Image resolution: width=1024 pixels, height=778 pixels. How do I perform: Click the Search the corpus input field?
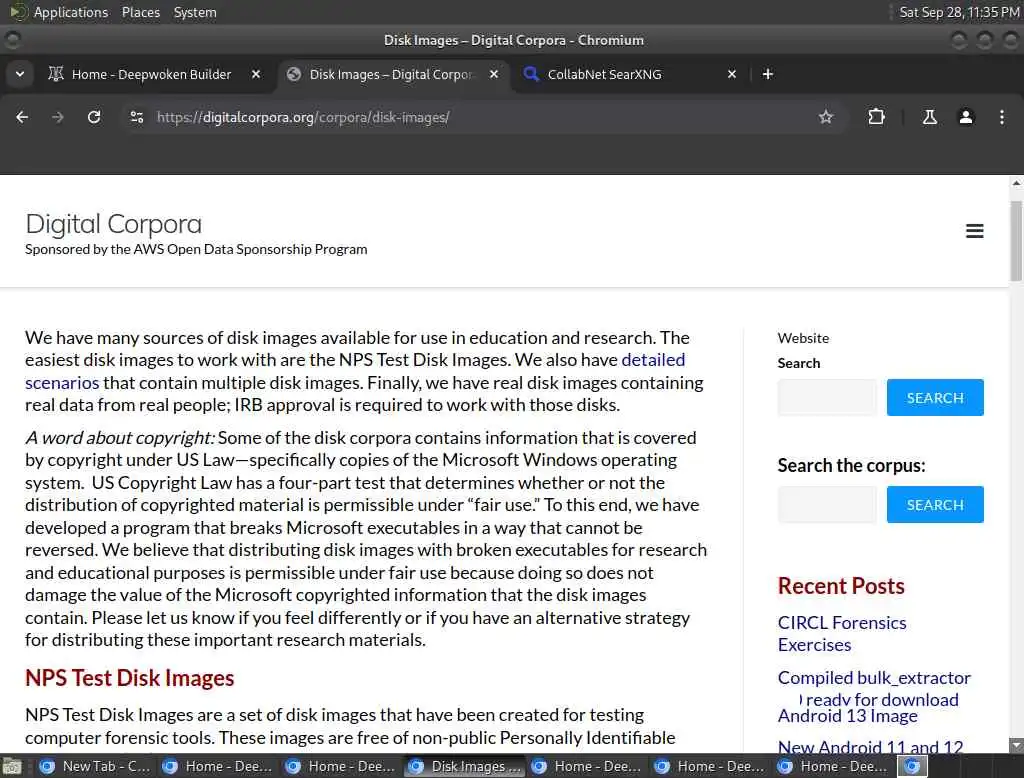(827, 504)
